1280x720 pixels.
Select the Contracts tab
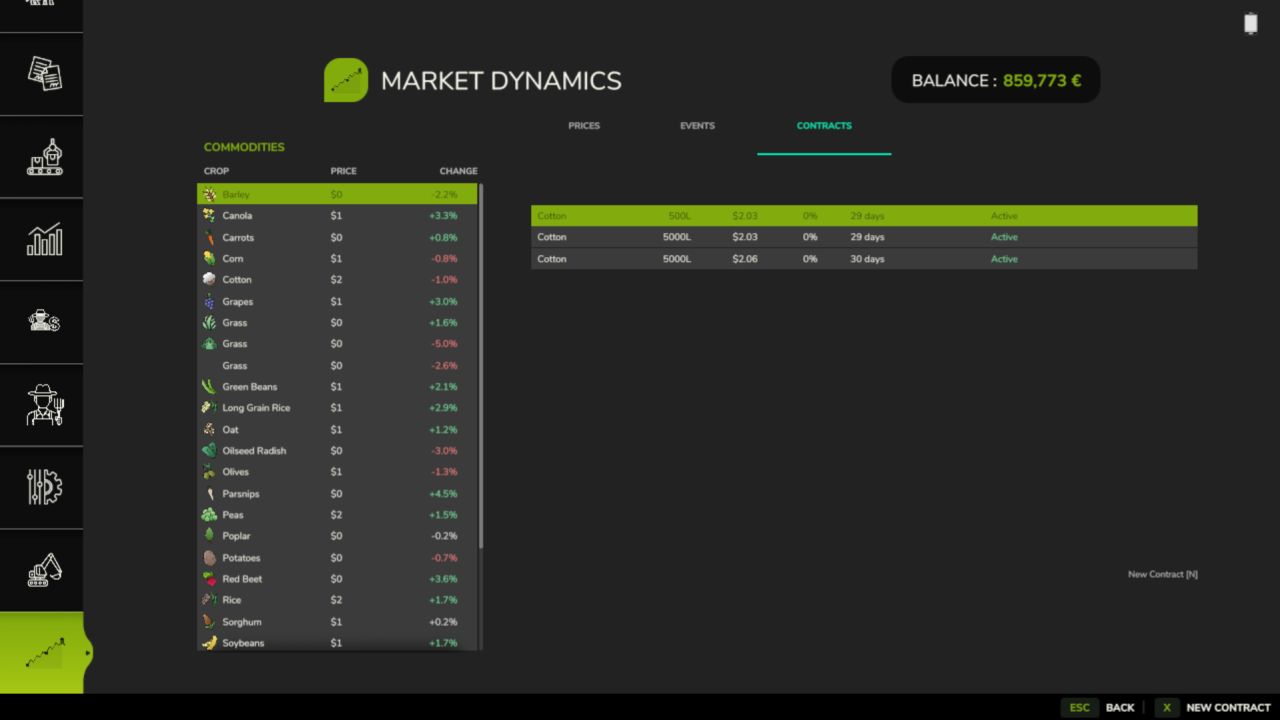824,126
